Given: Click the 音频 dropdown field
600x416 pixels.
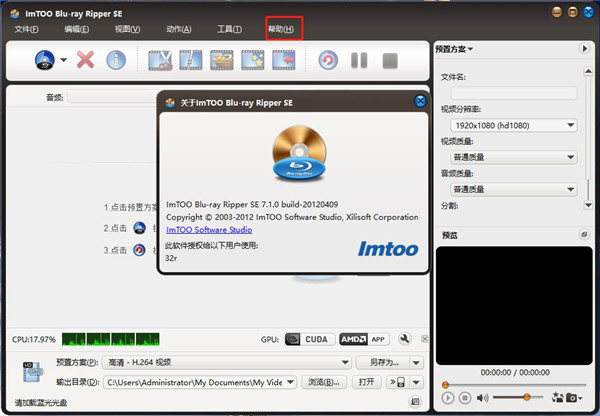Looking at the screenshot, I should coord(112,97).
